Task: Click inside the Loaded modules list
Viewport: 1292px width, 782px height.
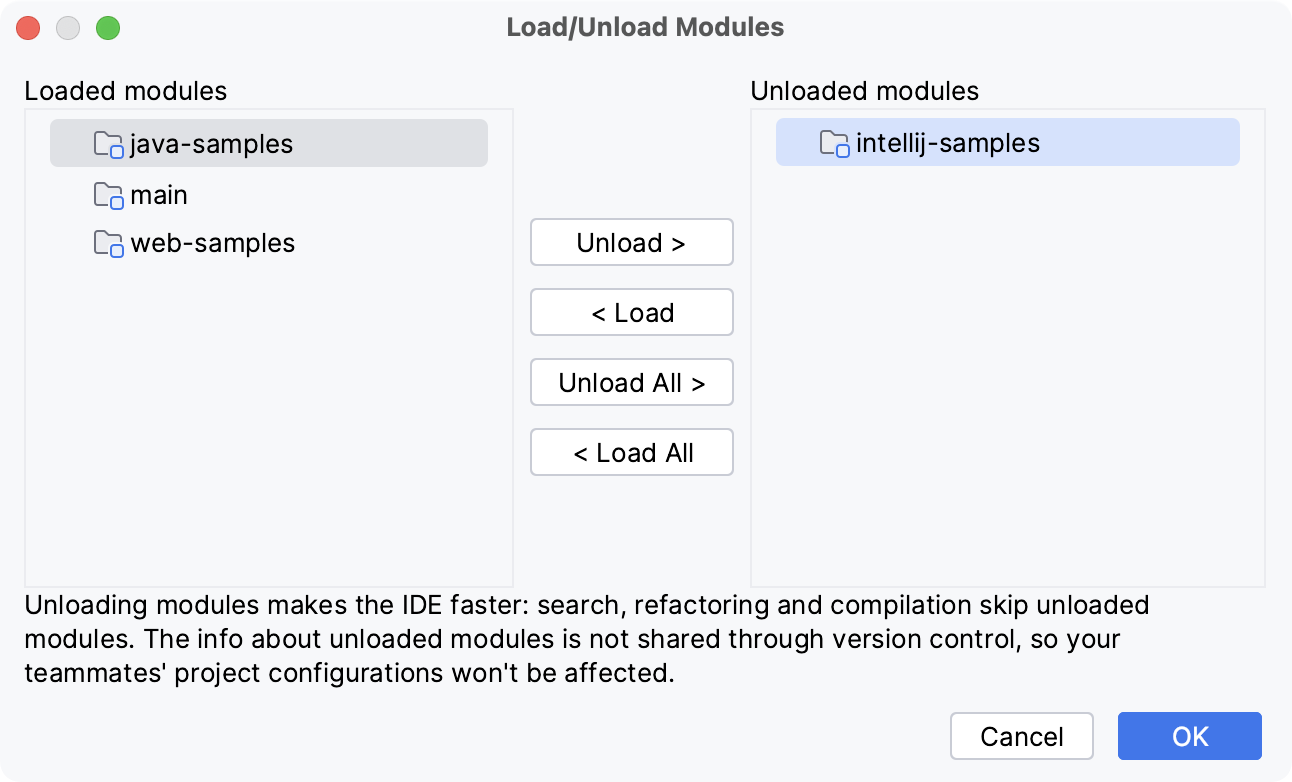Action: click(268, 420)
